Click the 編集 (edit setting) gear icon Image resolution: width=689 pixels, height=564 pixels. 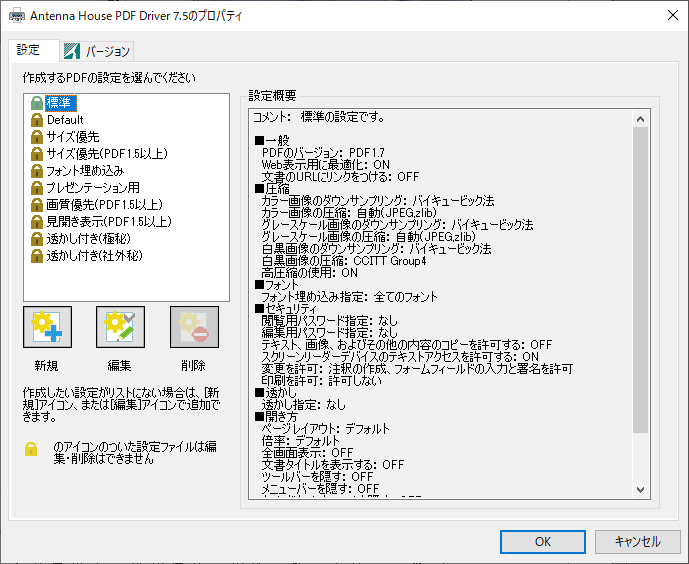pos(120,327)
